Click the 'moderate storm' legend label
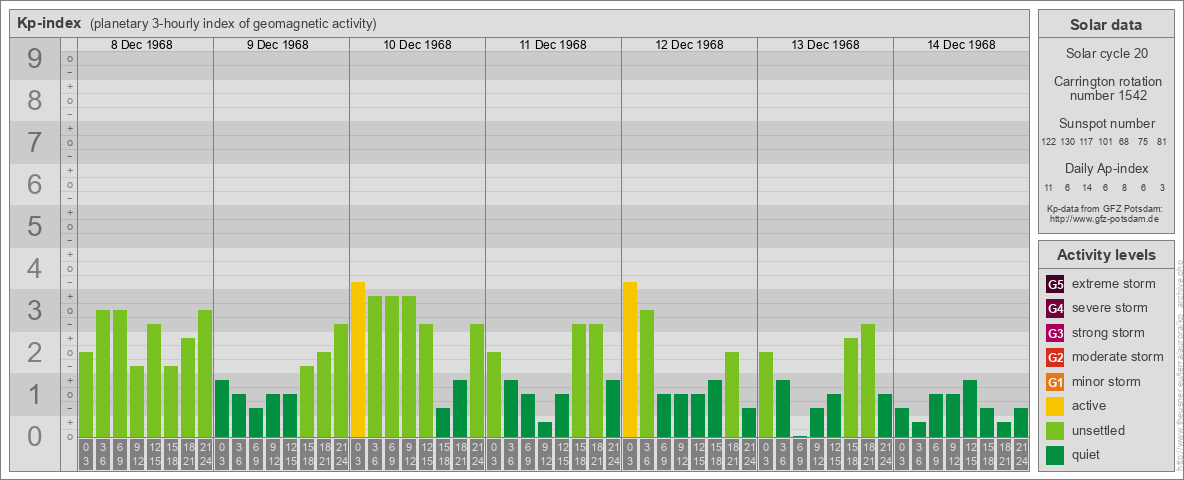 1118,356
